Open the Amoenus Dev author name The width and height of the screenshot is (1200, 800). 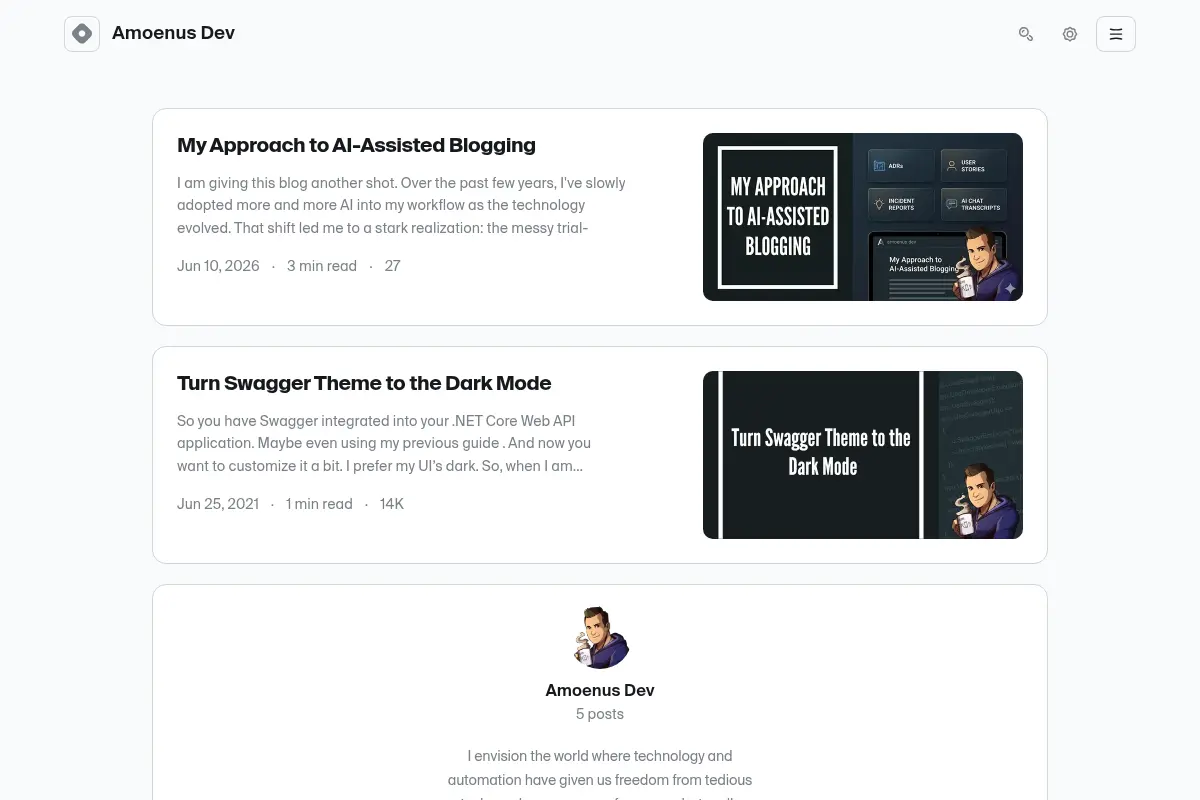(600, 690)
